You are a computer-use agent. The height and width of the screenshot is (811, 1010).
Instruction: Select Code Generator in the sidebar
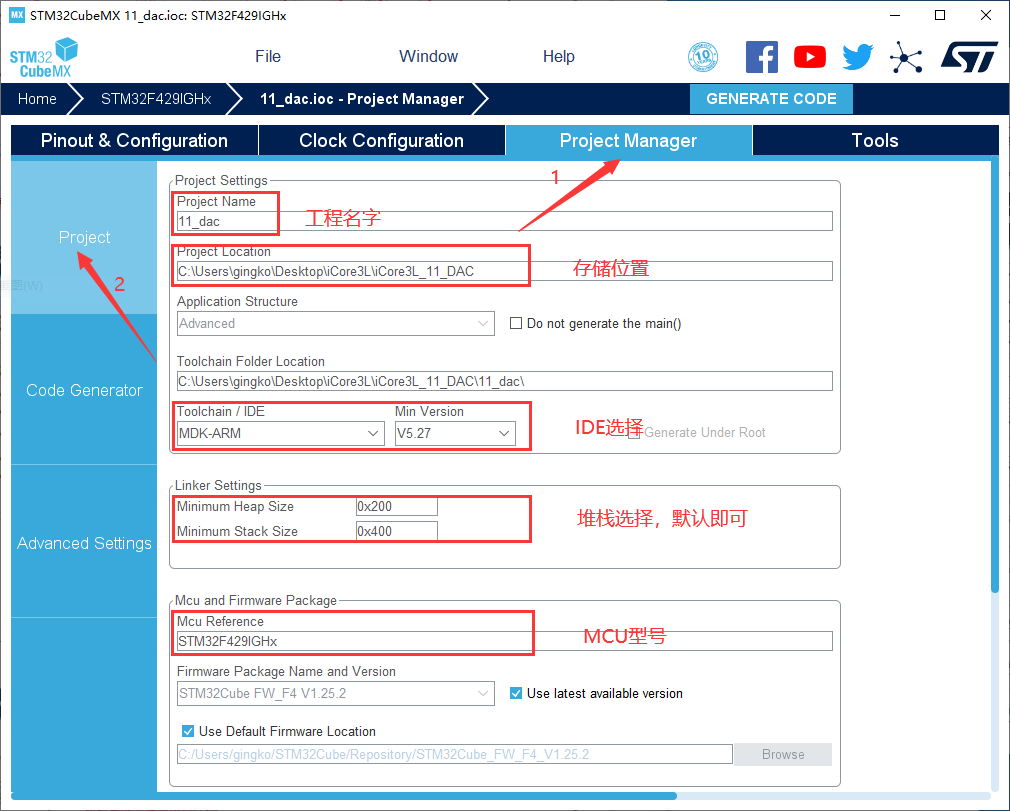click(84, 390)
